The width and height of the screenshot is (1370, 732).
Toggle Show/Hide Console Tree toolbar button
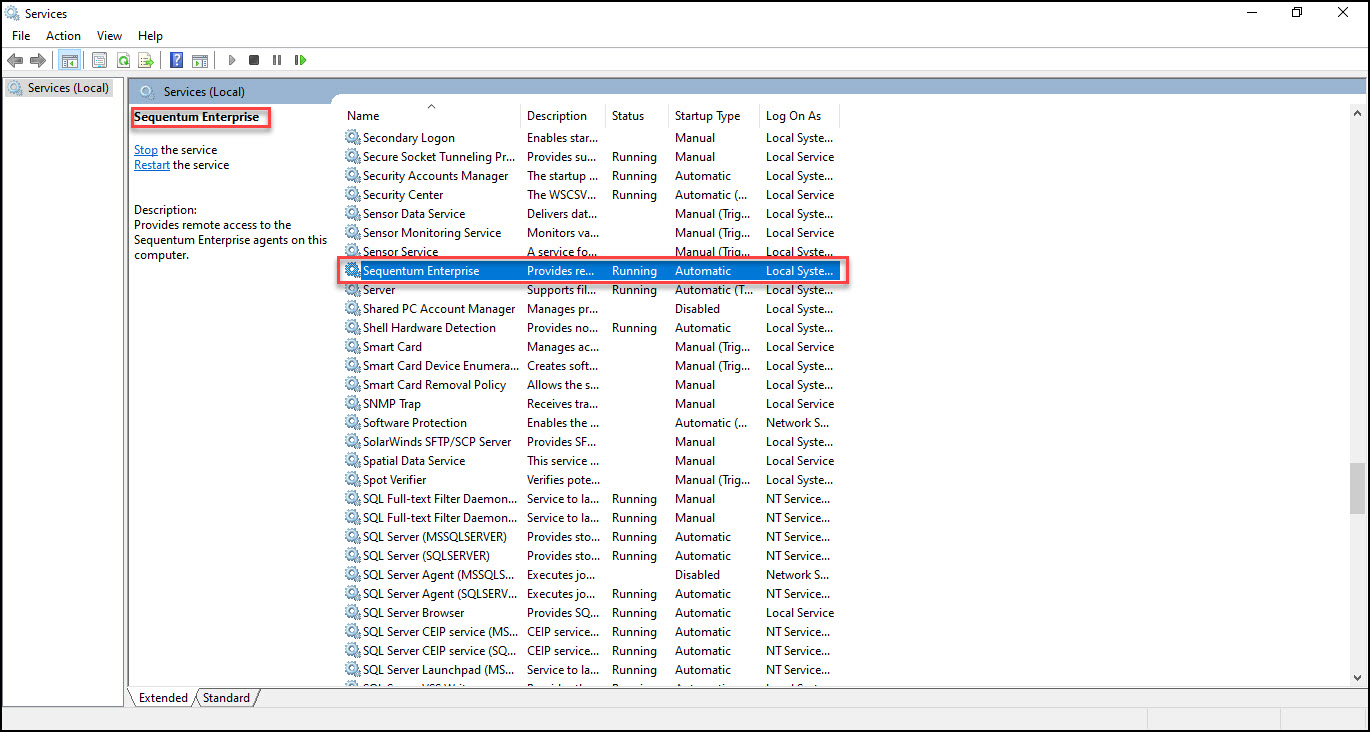tap(70, 60)
